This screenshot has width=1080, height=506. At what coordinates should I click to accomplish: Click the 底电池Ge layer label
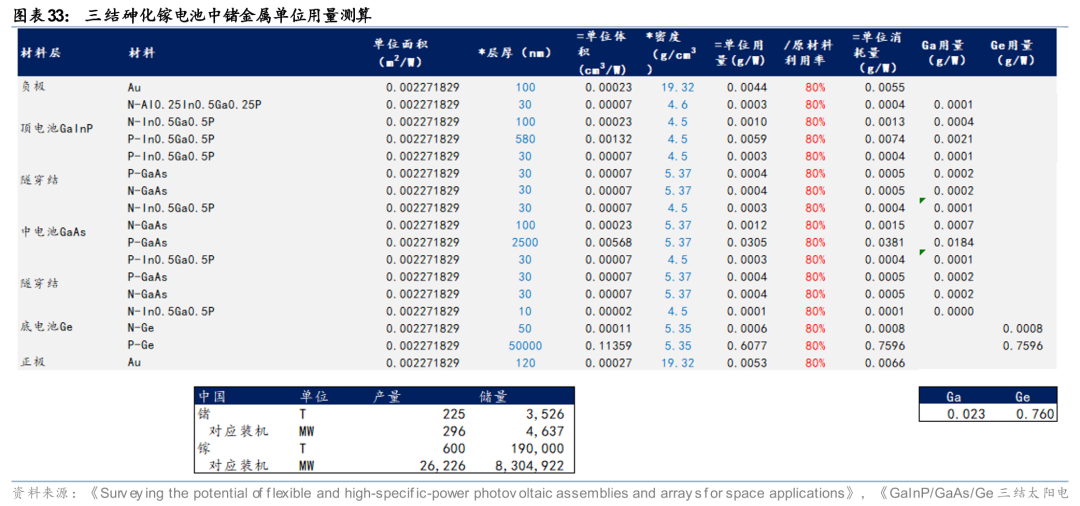(x=47, y=326)
